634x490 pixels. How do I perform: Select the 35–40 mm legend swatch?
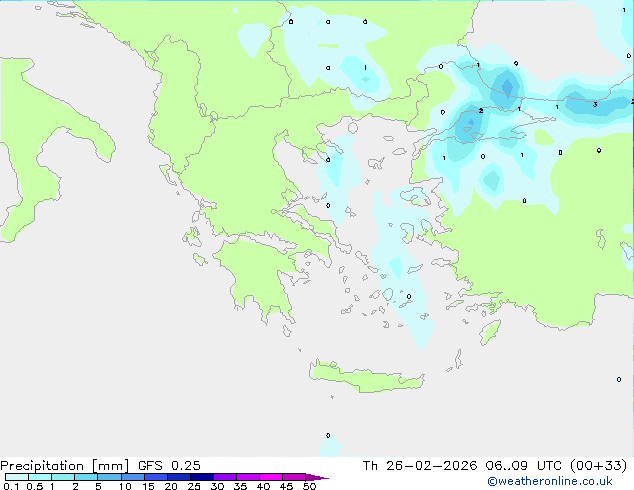click(247, 477)
